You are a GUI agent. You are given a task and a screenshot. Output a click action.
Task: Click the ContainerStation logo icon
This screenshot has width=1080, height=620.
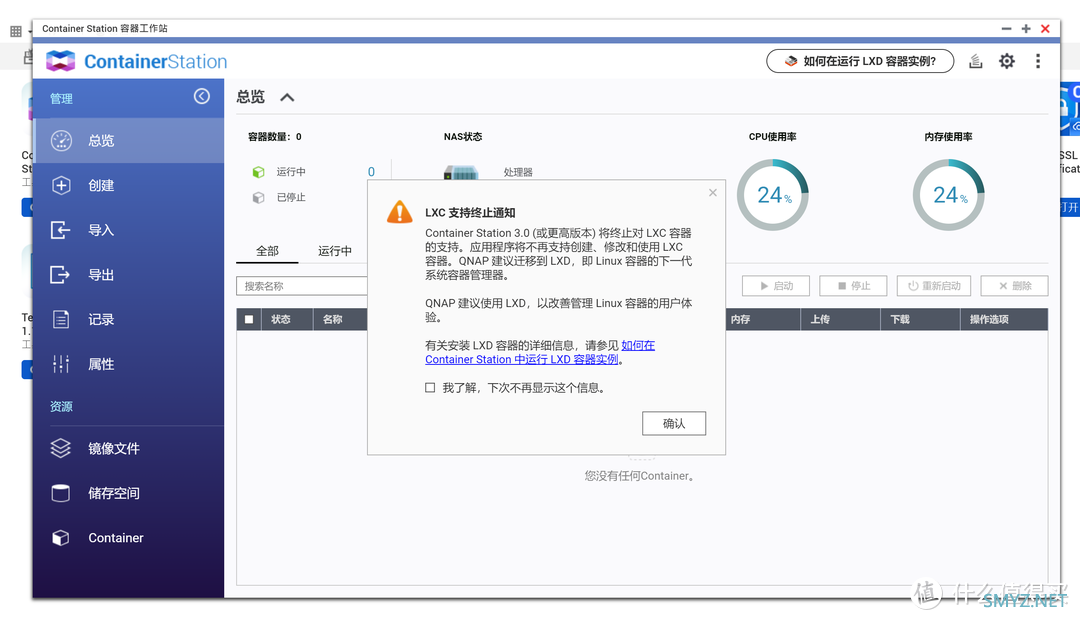pos(61,61)
